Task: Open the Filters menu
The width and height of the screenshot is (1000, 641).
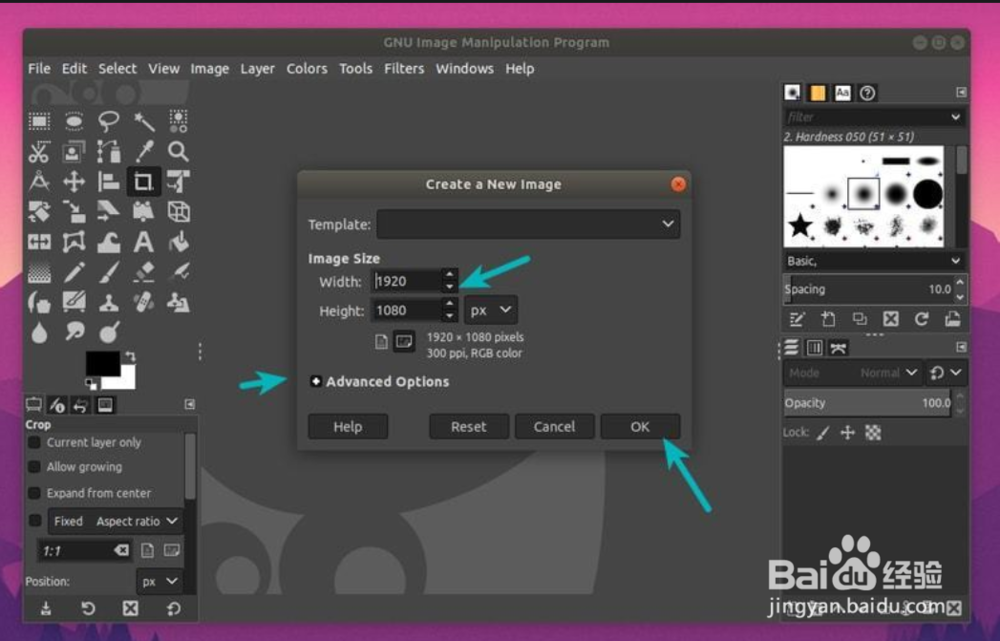Action: click(404, 68)
